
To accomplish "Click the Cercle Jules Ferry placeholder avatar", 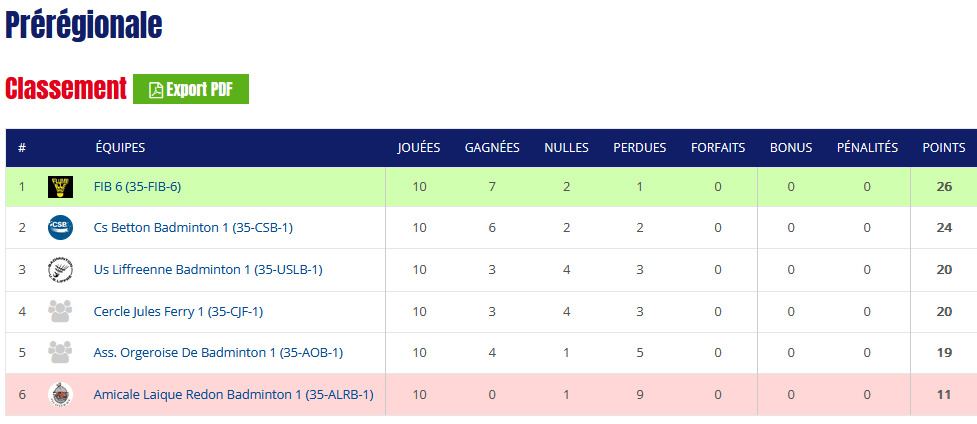I will (60, 311).
